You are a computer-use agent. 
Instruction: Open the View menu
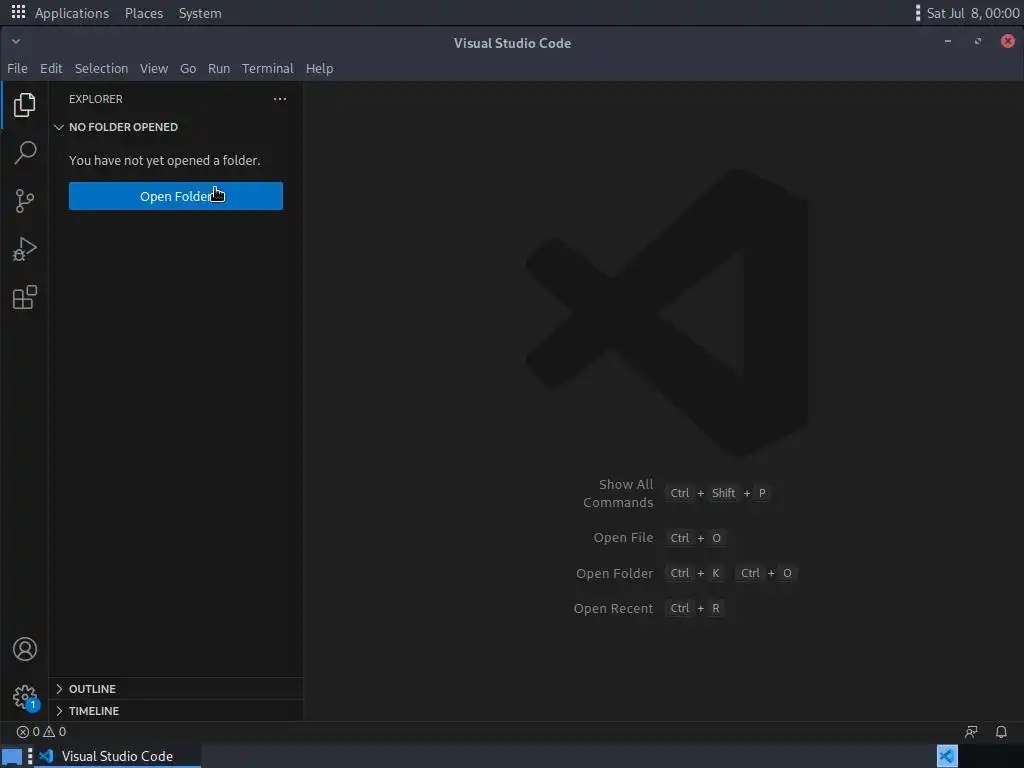click(x=154, y=69)
